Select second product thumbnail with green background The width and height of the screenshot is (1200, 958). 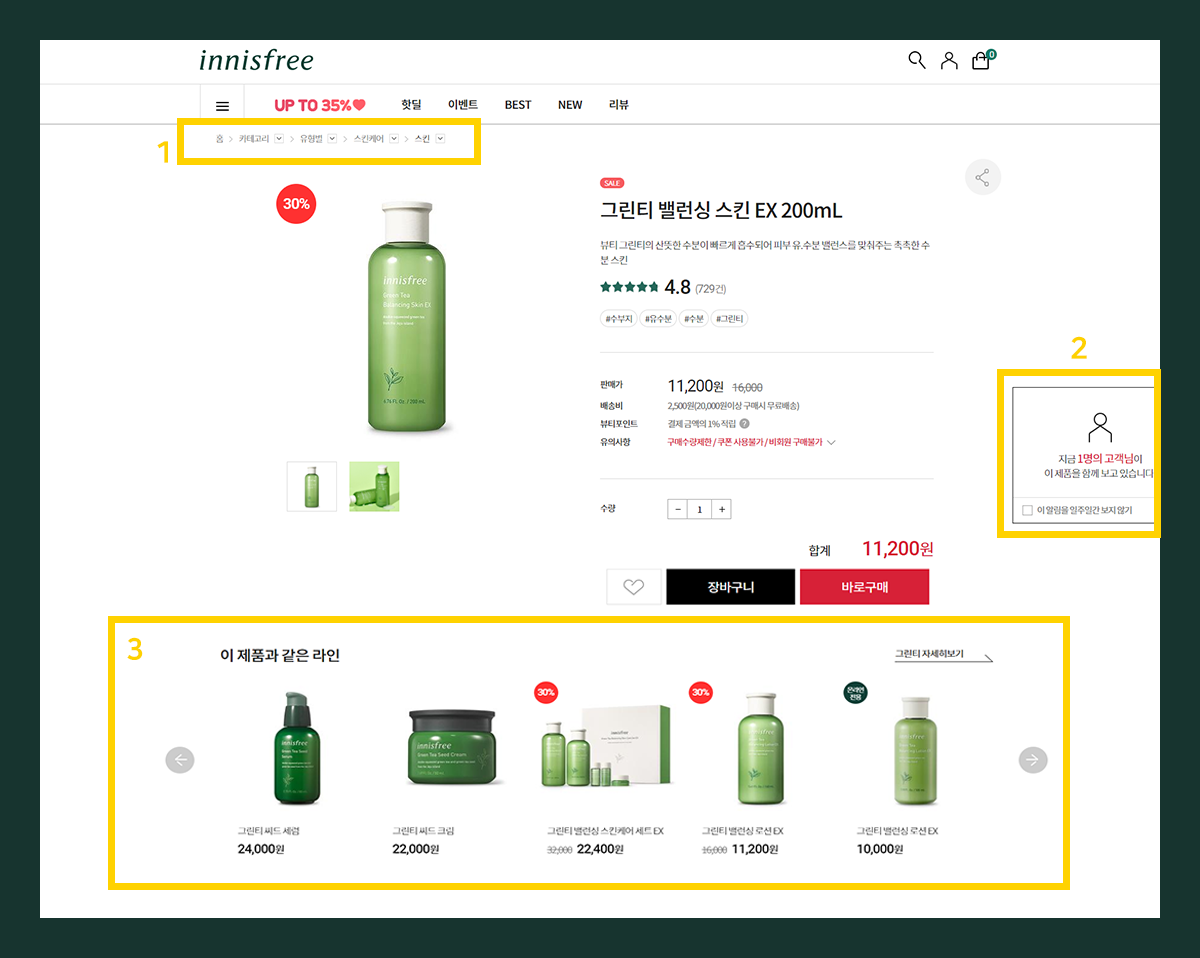(x=374, y=486)
